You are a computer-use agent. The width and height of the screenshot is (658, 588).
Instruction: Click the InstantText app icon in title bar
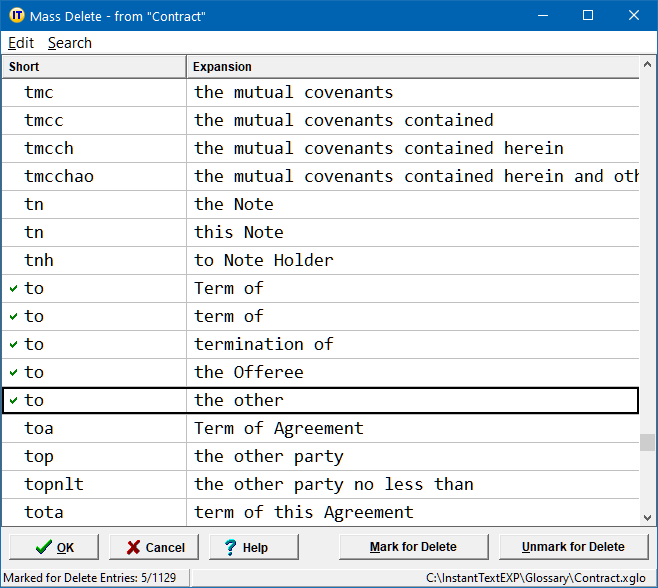point(17,15)
